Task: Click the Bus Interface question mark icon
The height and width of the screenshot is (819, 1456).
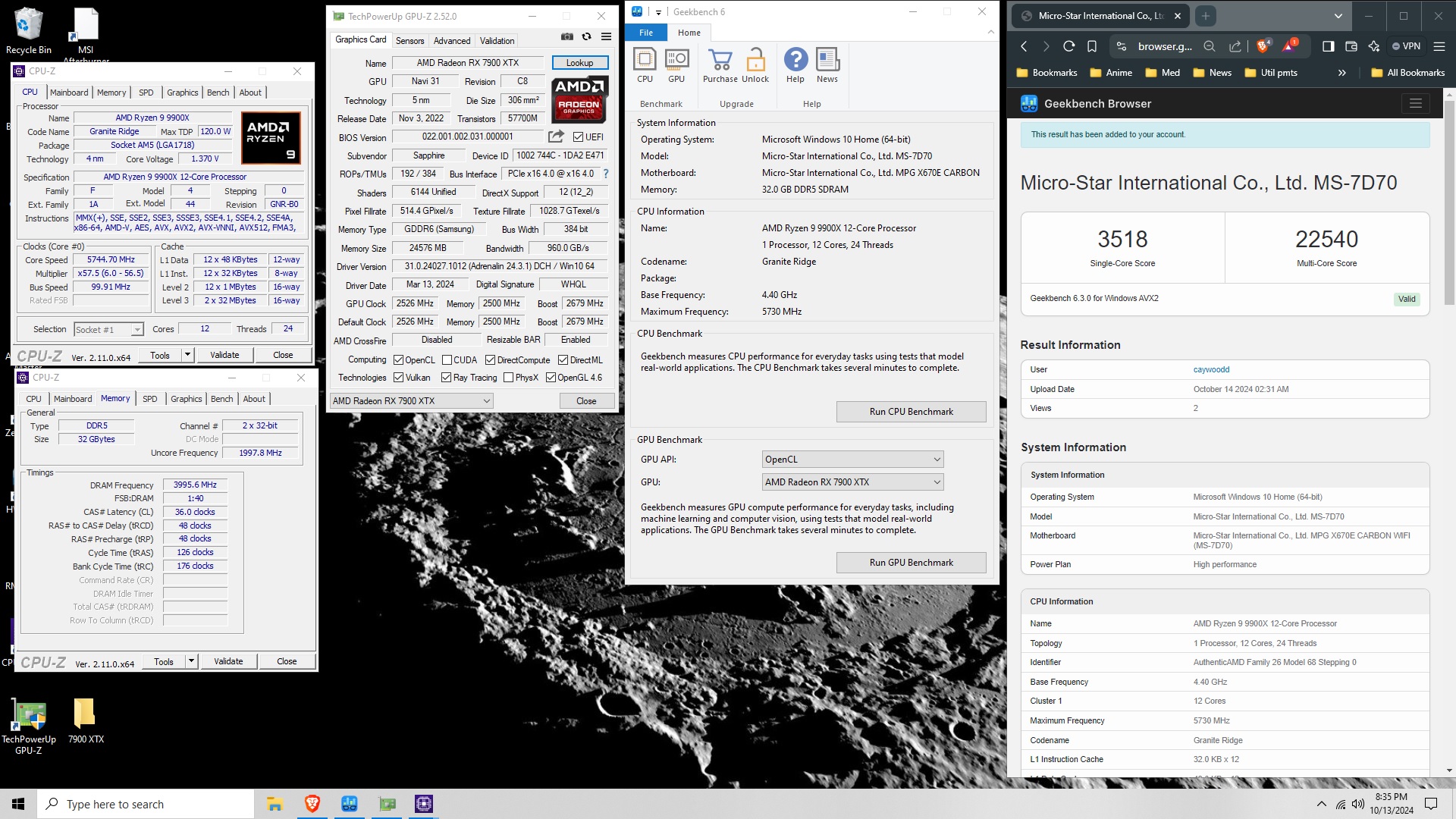Action: click(x=606, y=174)
